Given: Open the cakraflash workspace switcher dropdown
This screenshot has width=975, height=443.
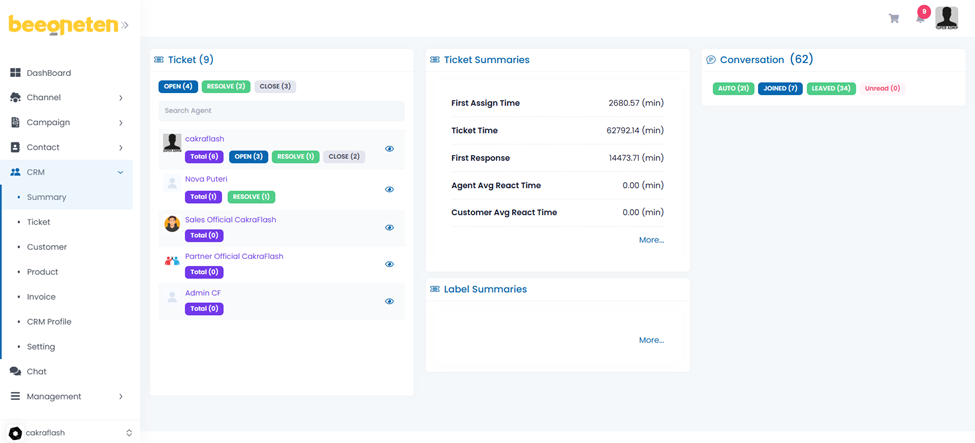Looking at the screenshot, I should click(x=128, y=433).
